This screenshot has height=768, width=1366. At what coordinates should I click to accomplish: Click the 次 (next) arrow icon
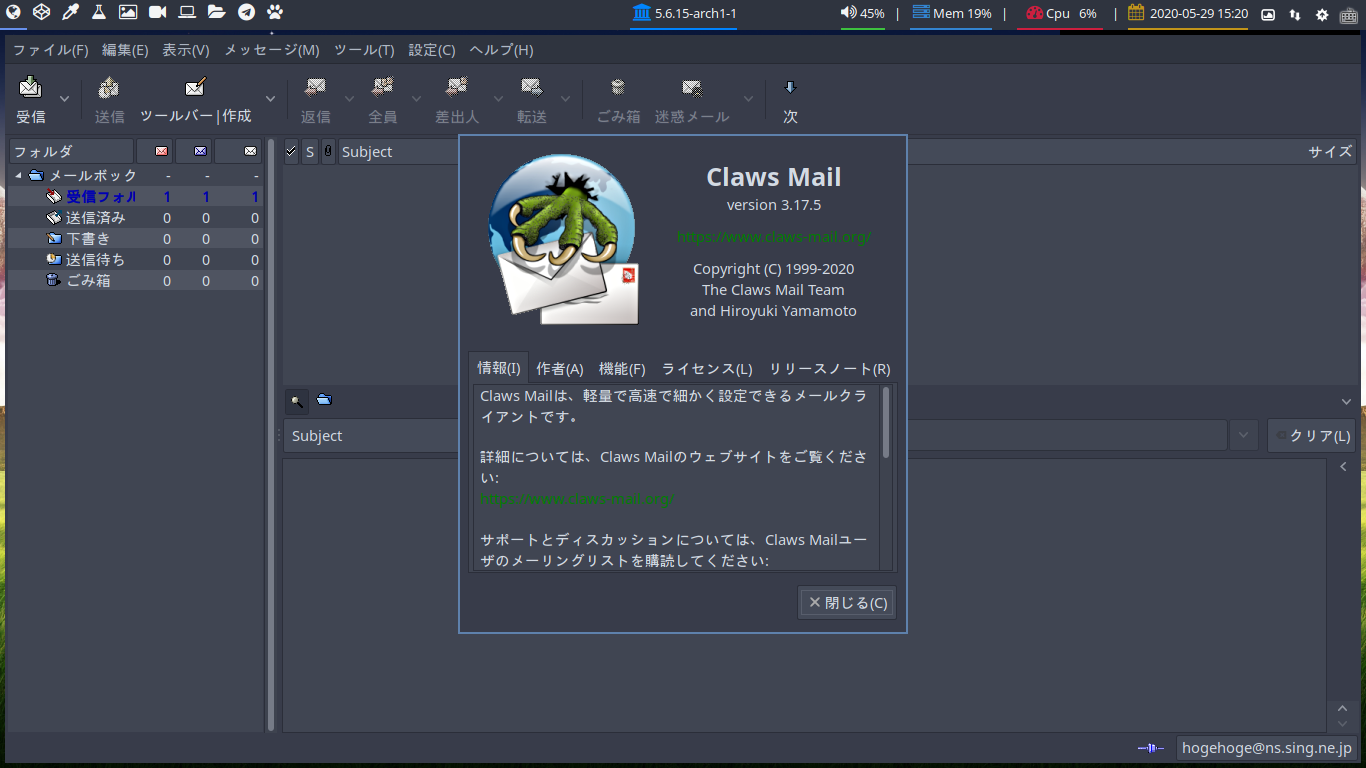pos(790,87)
